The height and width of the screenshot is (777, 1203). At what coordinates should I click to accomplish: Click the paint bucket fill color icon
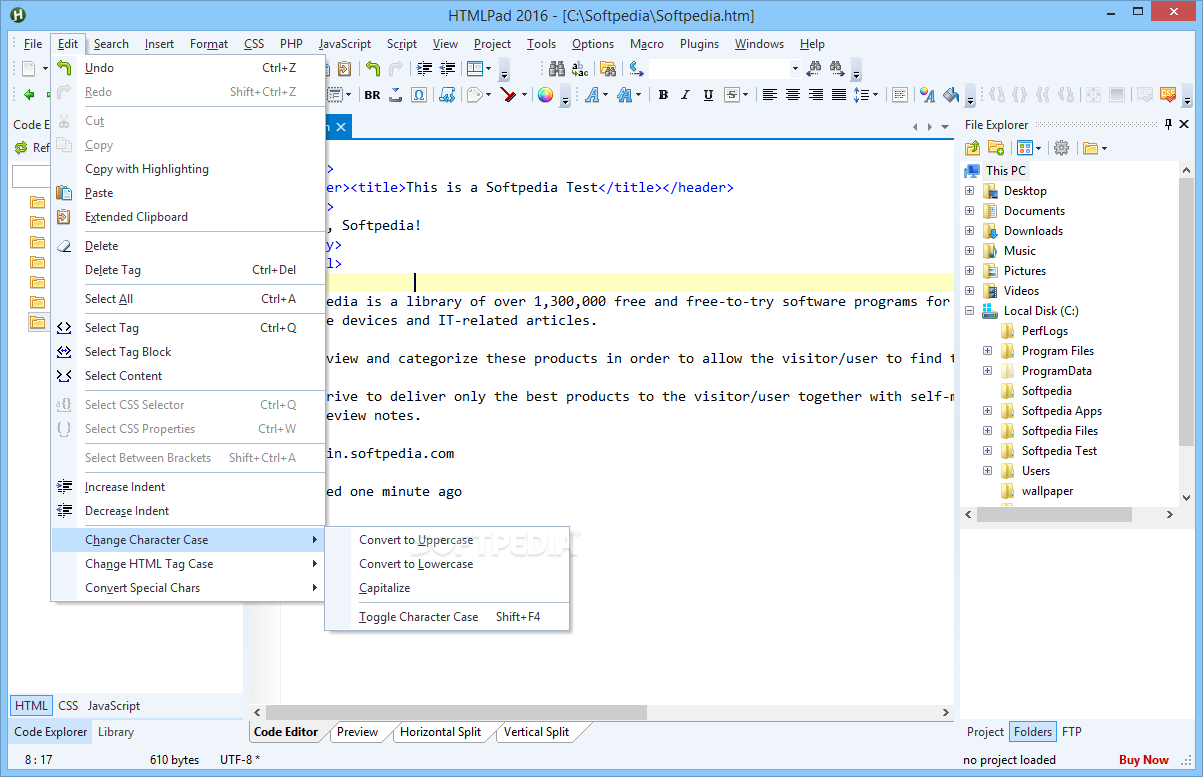click(x=950, y=95)
